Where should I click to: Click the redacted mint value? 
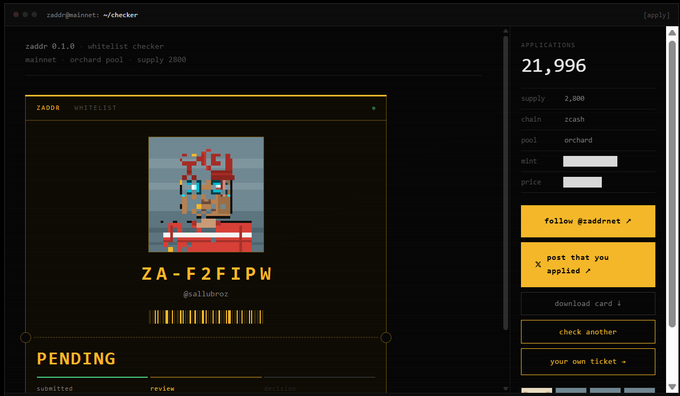[x=590, y=161]
